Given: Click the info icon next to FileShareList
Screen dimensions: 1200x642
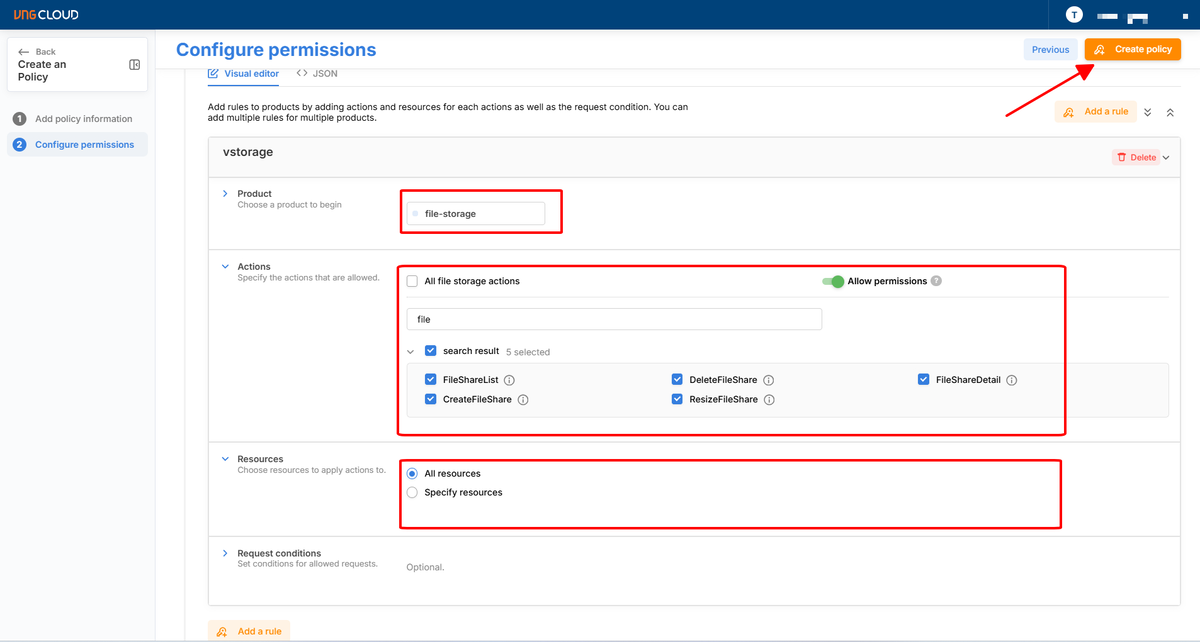Looking at the screenshot, I should pos(509,381).
